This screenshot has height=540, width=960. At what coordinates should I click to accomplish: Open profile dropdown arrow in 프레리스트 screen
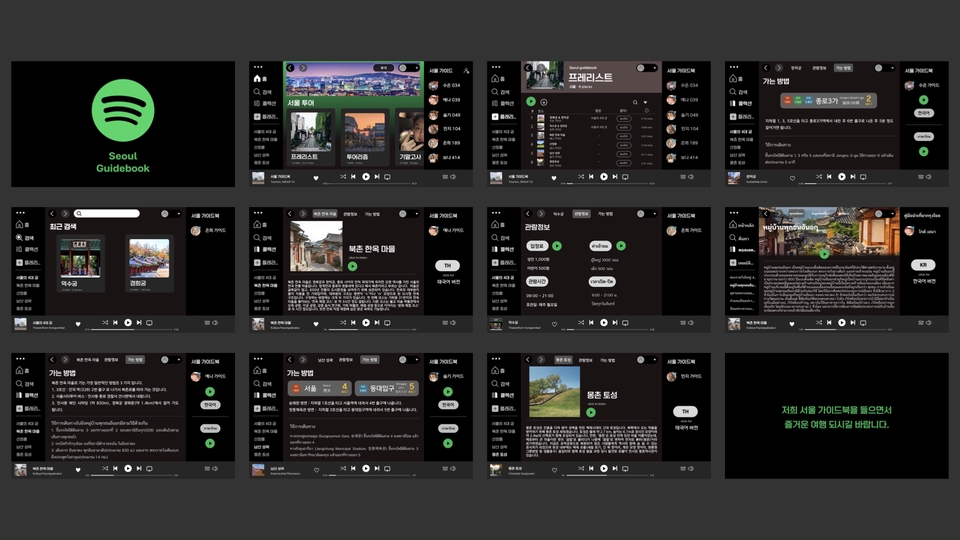pos(655,68)
